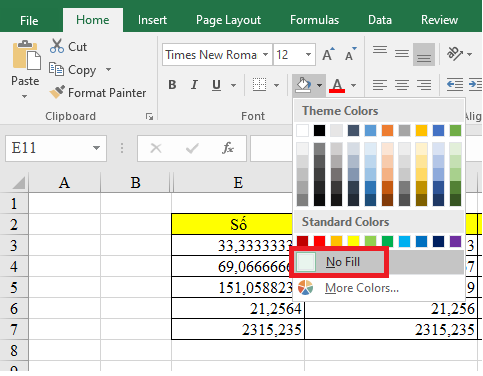Open font name dropdown list
The height and width of the screenshot is (376, 483).
266,54
